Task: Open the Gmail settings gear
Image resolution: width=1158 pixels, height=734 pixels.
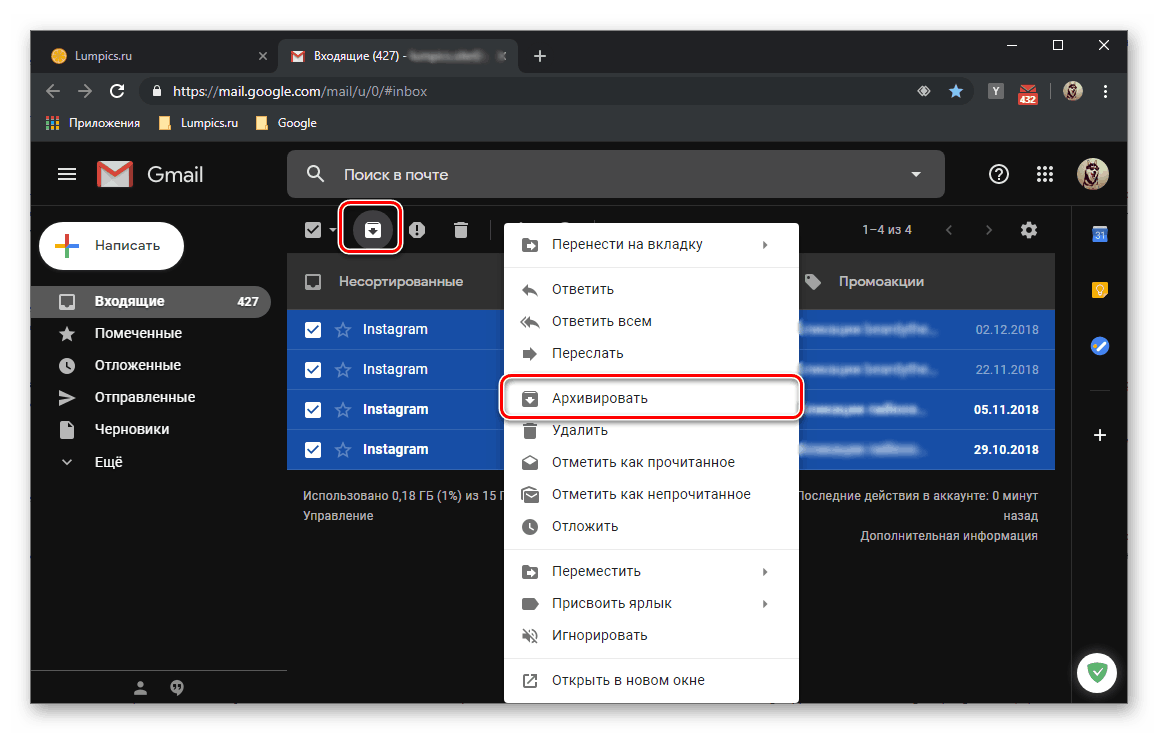Action: point(1028,230)
